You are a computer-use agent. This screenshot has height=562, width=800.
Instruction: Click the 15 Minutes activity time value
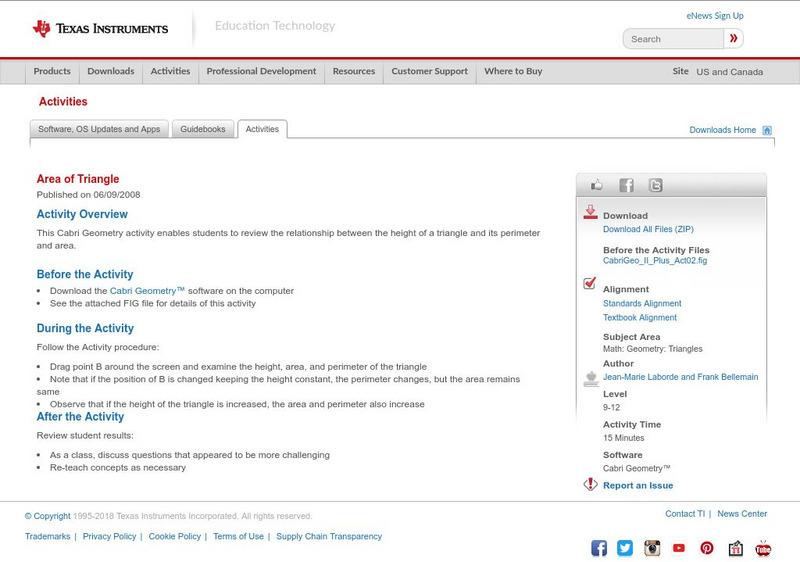(x=623, y=438)
